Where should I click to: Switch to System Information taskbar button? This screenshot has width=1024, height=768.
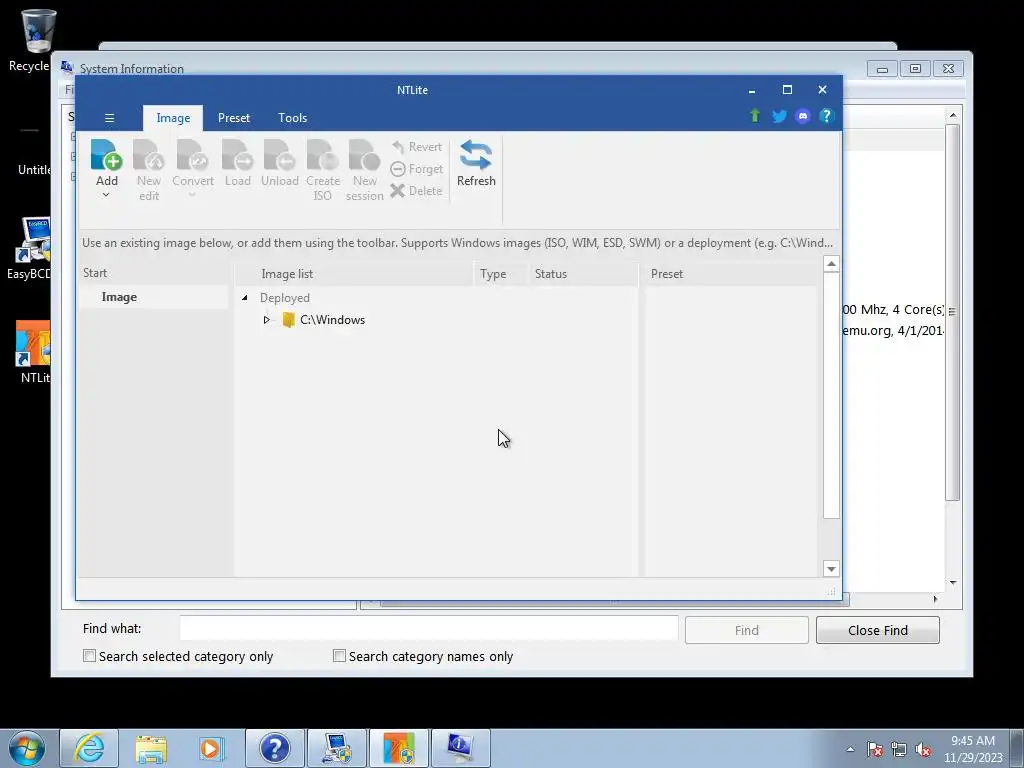coord(460,748)
